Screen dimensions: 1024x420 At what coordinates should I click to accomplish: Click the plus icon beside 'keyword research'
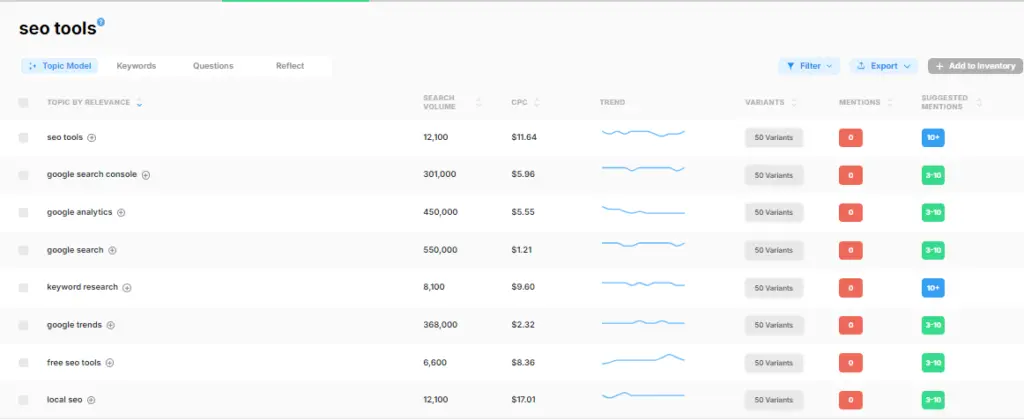[x=127, y=288]
